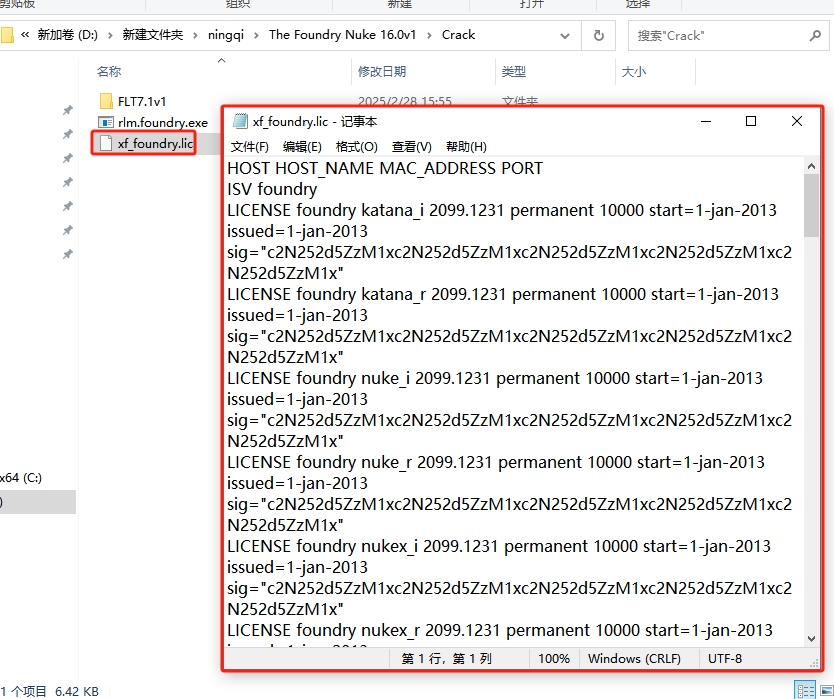Viewport: 834px width, 699px height.
Task: Click the refresh icon in the address bar
Action: click(597, 35)
